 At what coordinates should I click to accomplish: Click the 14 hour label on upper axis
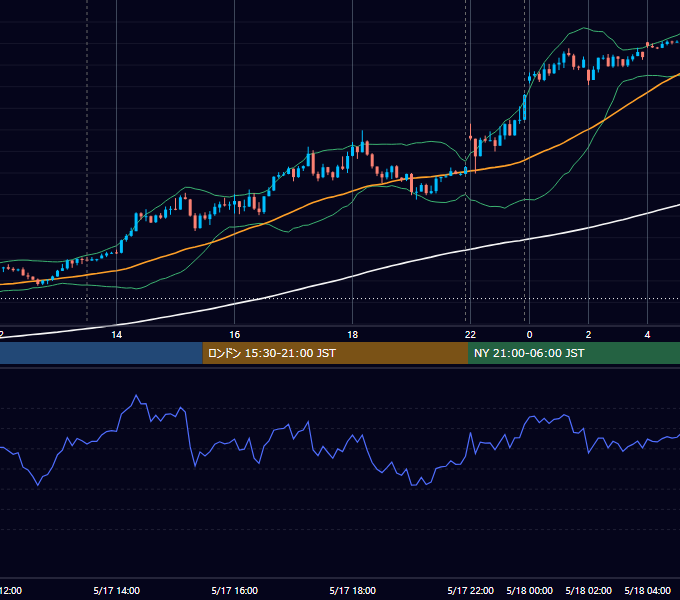pyautogui.click(x=117, y=335)
